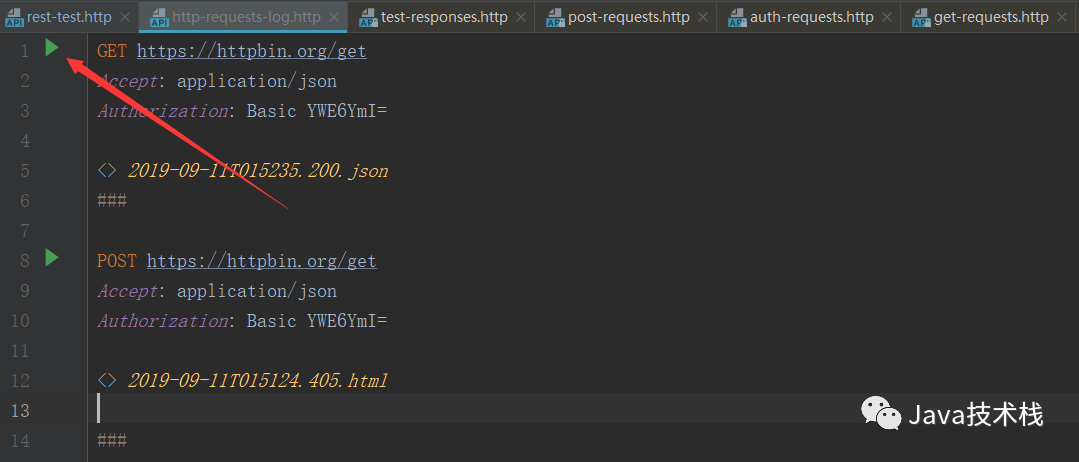Click application/json value on line 9

[x=257, y=291]
